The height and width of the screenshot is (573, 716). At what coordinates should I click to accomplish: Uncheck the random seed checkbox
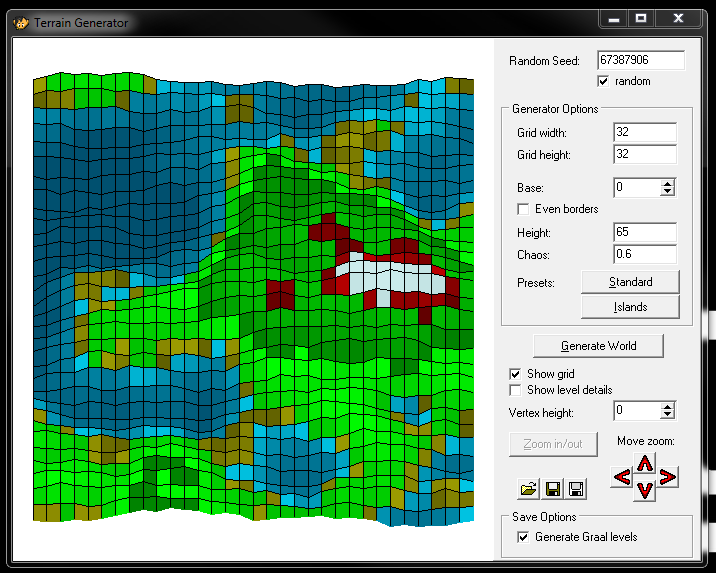tap(603, 81)
